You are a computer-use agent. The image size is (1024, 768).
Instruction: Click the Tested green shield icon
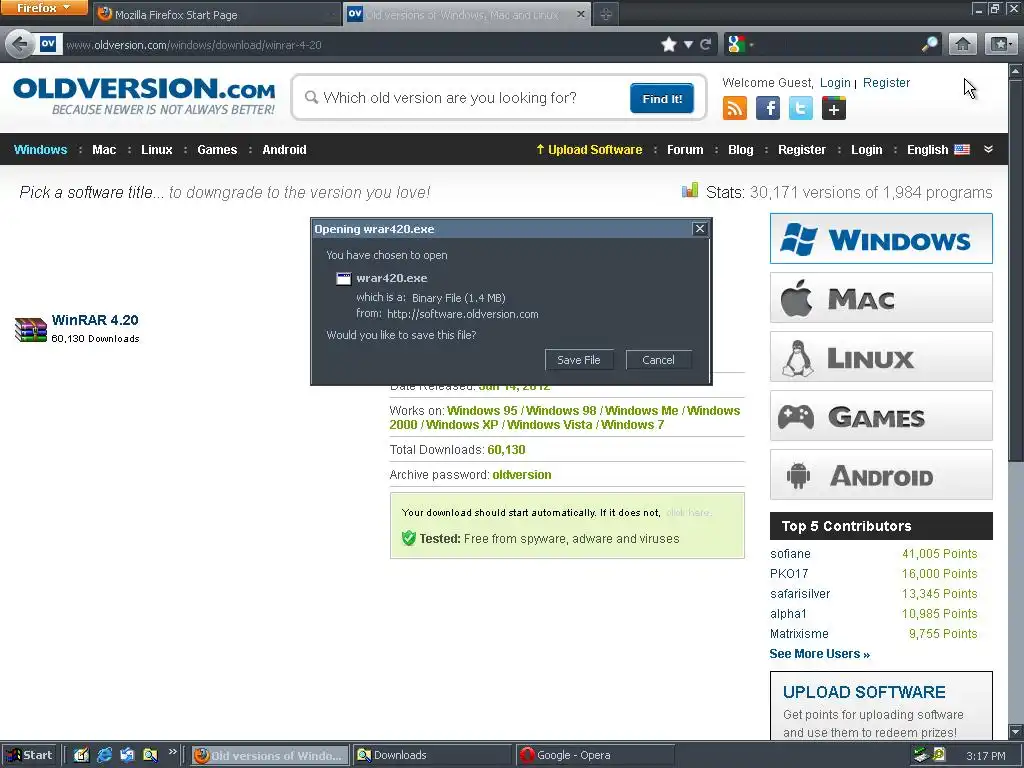tap(409, 538)
